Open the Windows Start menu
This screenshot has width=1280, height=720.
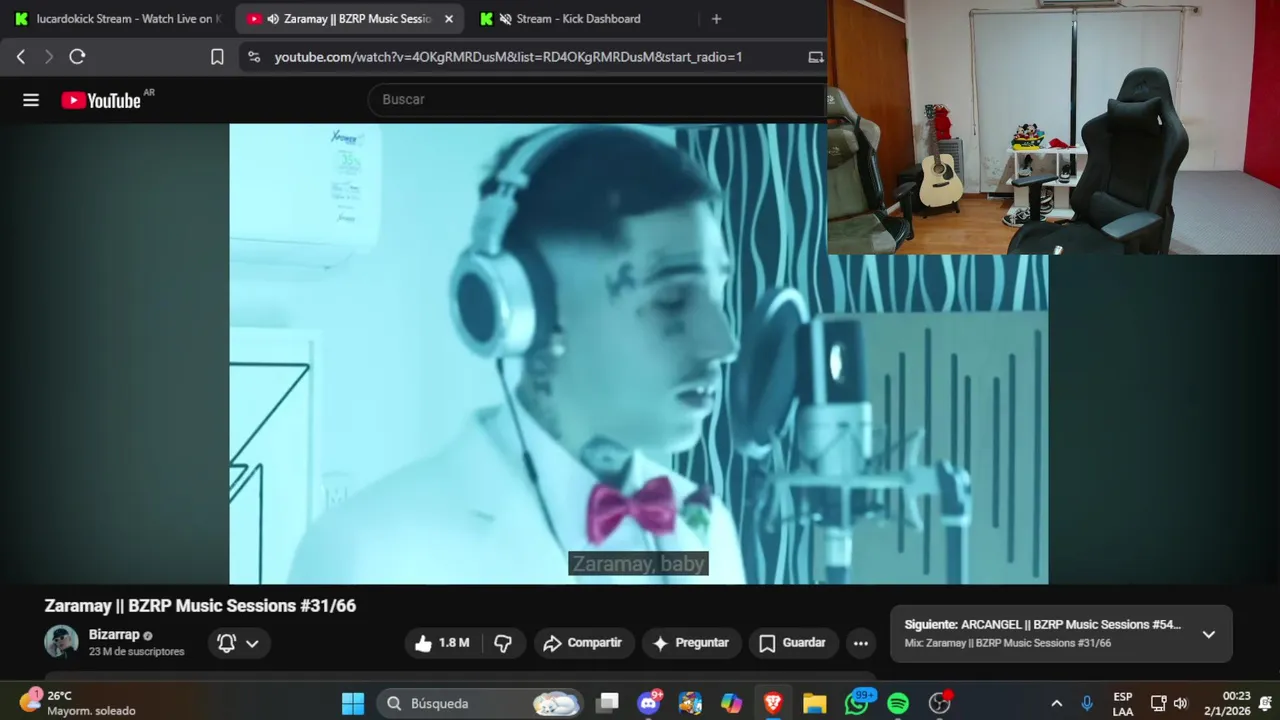coord(353,704)
